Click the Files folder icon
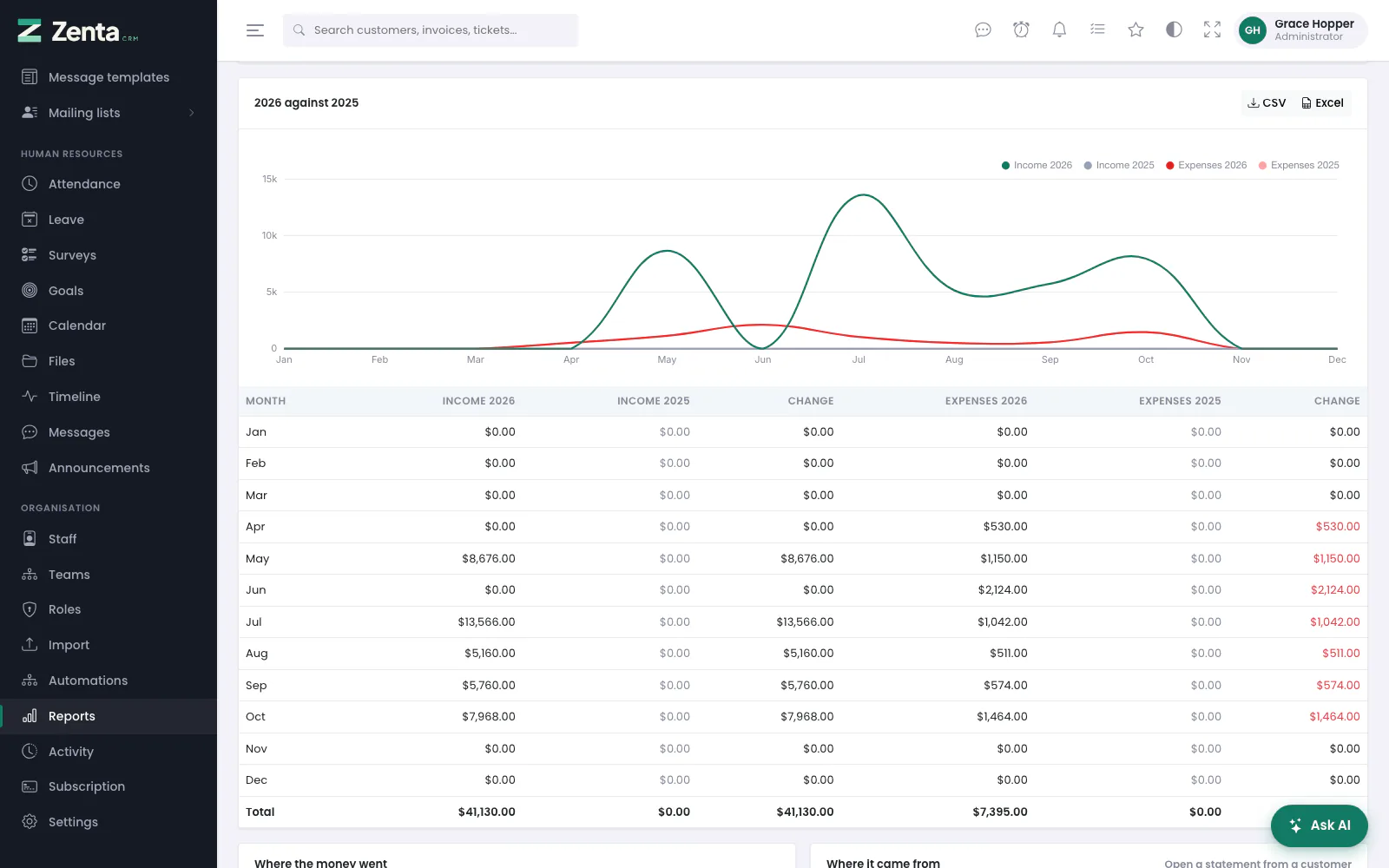Viewport: 1389px width, 868px height. [30, 361]
